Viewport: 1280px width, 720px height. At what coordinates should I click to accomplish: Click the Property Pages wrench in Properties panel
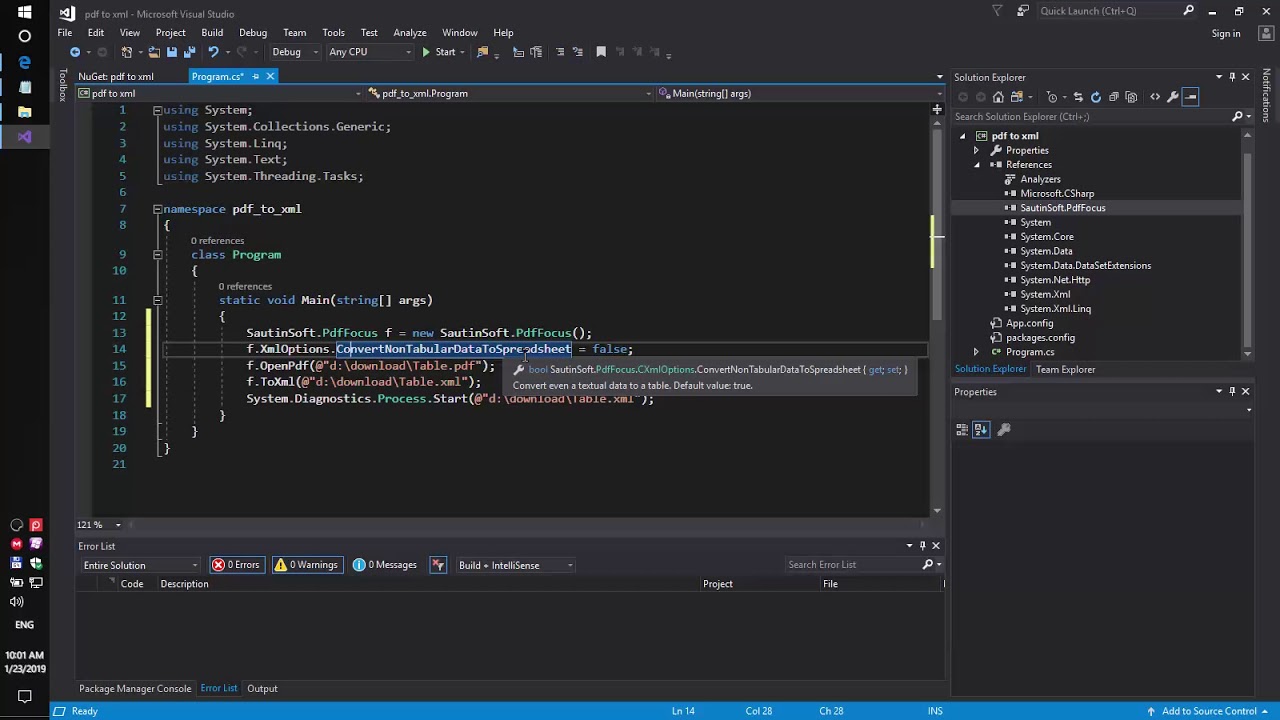pyautogui.click(x=1004, y=429)
